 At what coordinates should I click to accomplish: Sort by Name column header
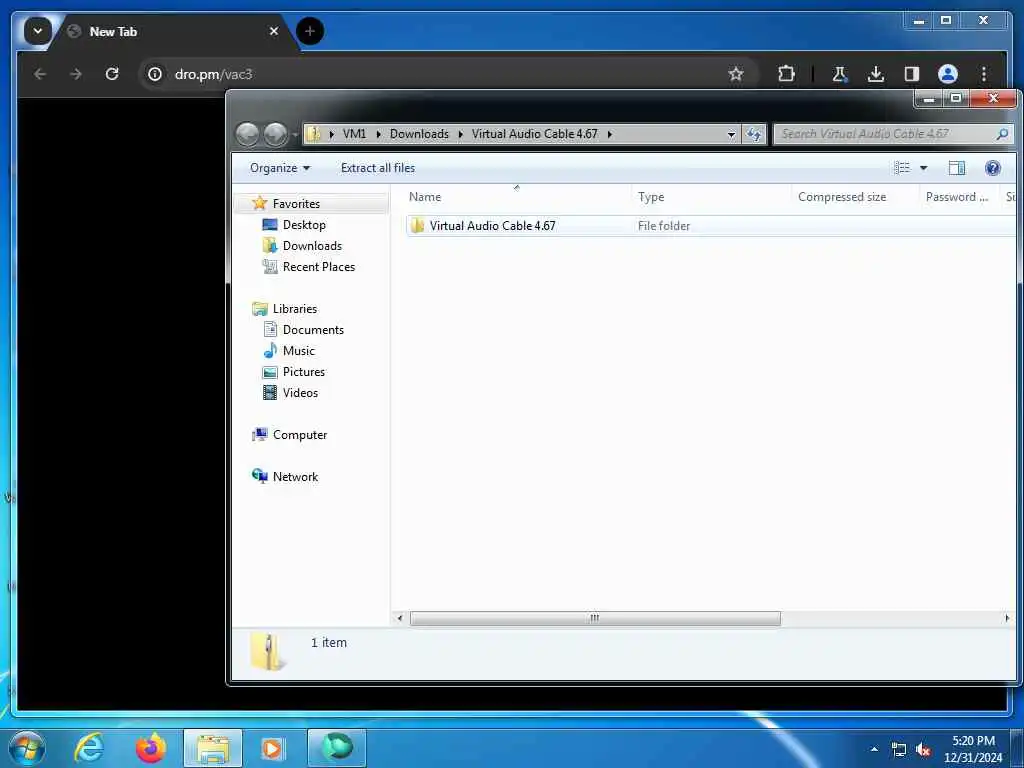pyautogui.click(x=517, y=197)
